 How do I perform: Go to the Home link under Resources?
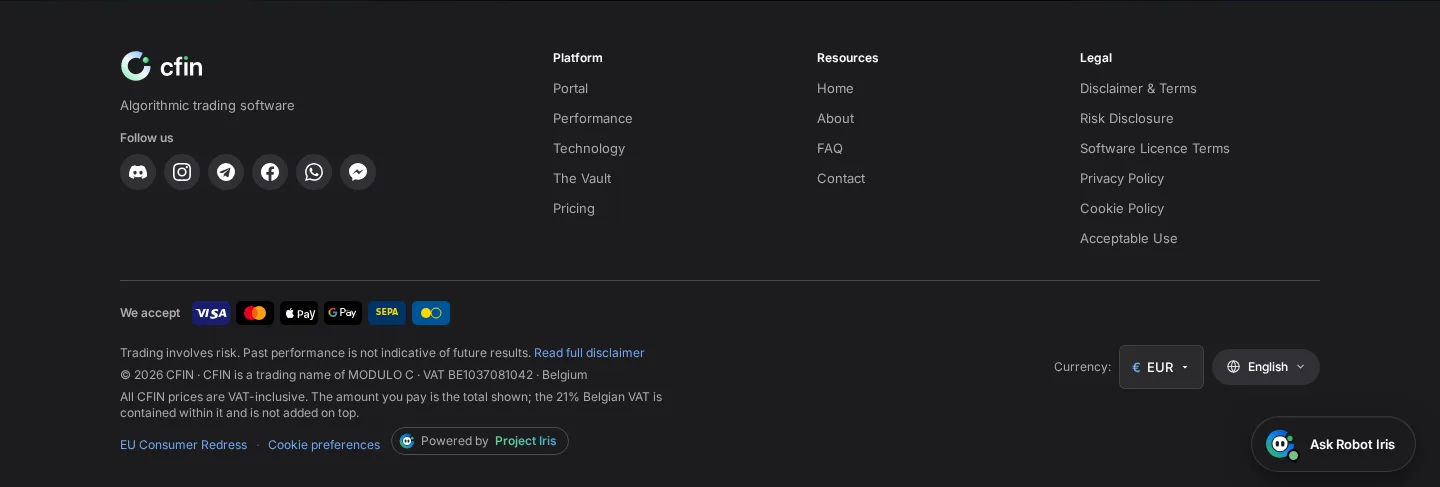point(835,88)
